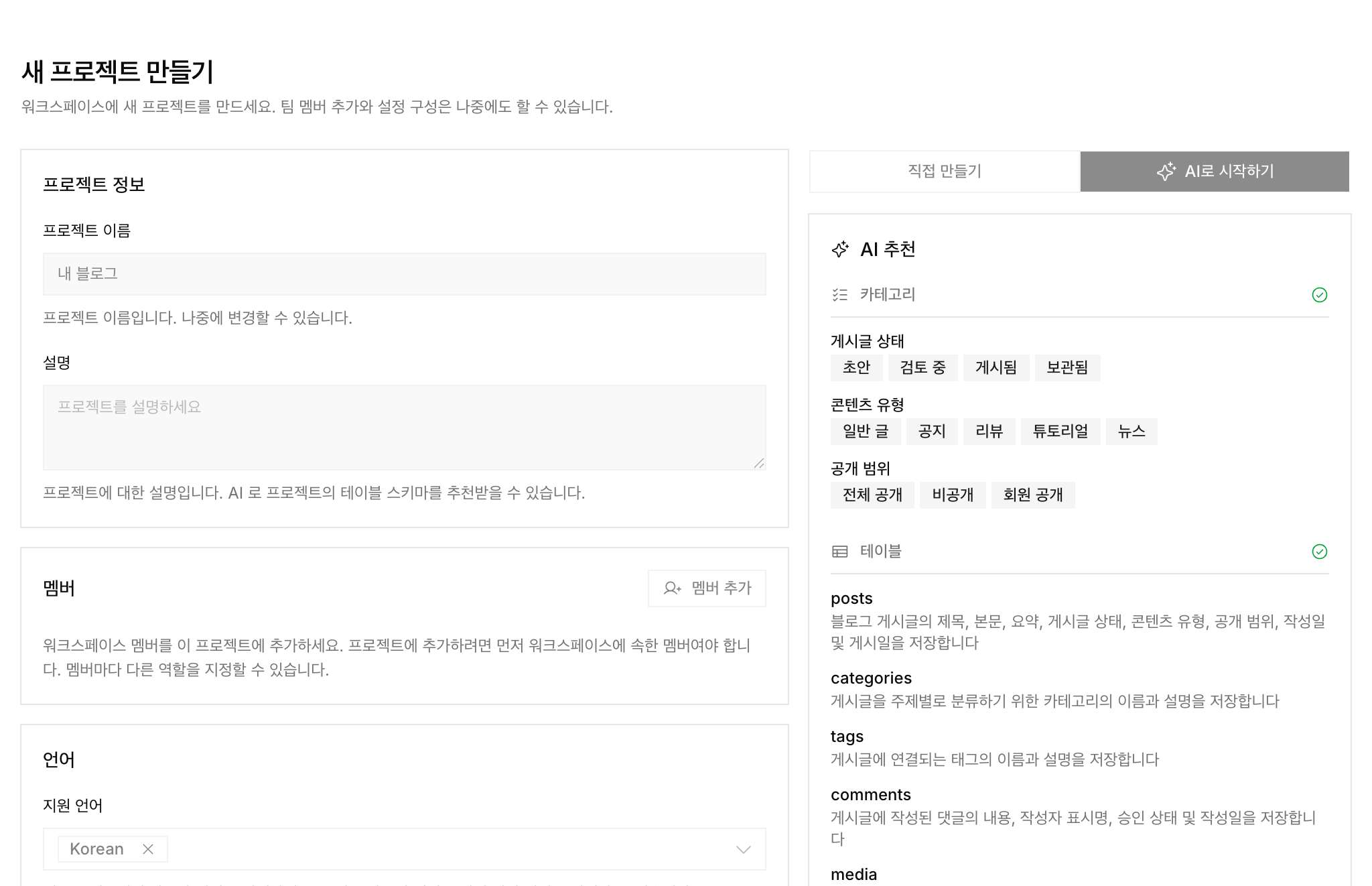Screen dimensions: 1372x886
Task: Select the 일반 글 content type chip
Action: point(866,432)
